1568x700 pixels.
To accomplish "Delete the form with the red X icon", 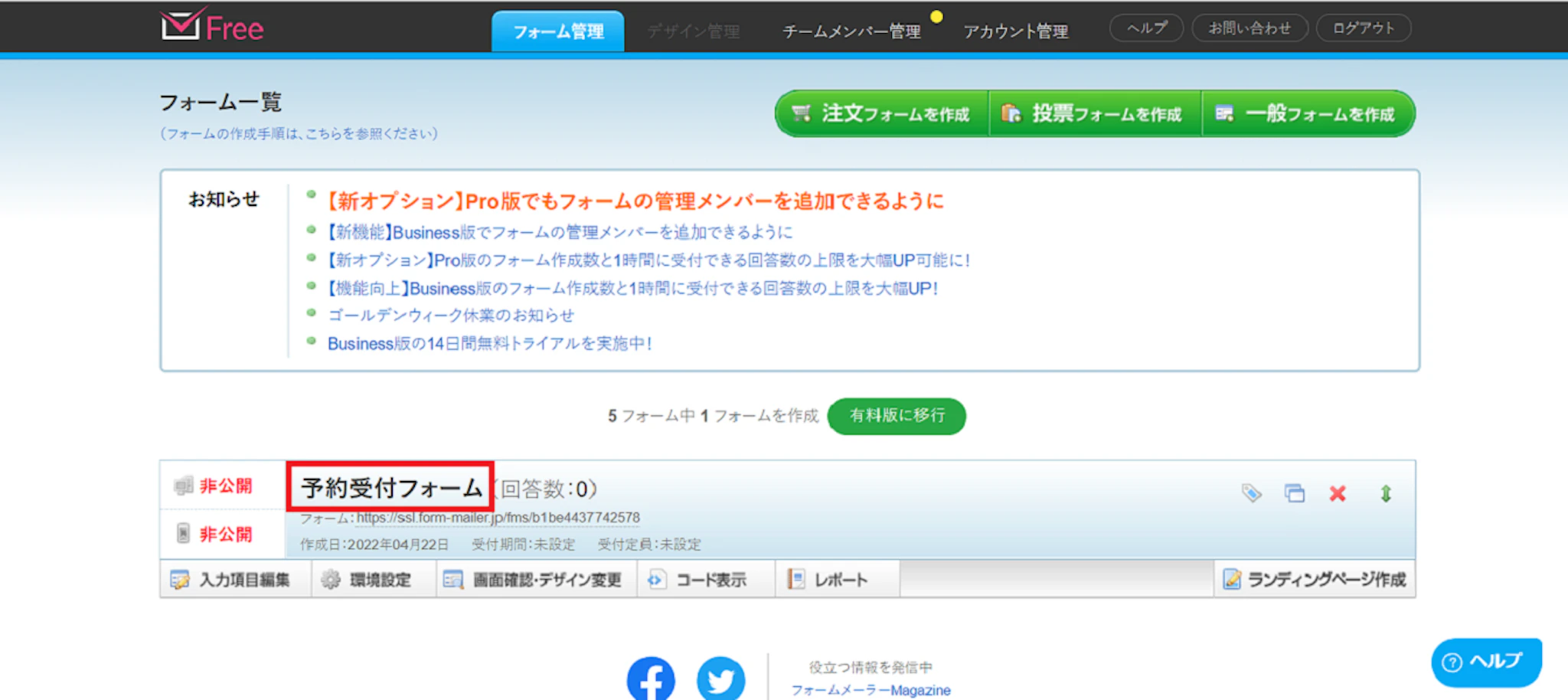I will [1338, 493].
